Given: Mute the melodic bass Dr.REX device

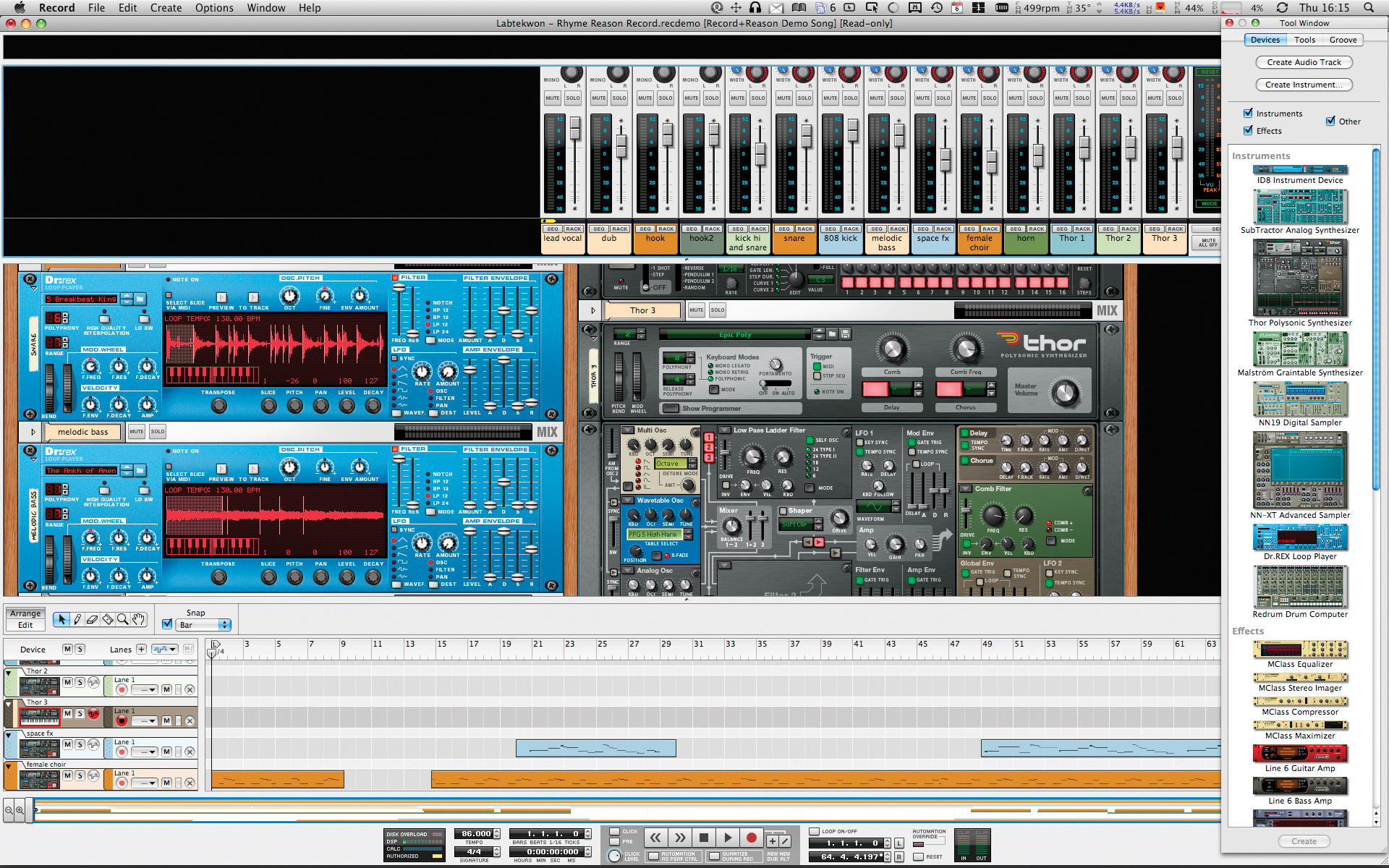Looking at the screenshot, I should pyautogui.click(x=136, y=432).
